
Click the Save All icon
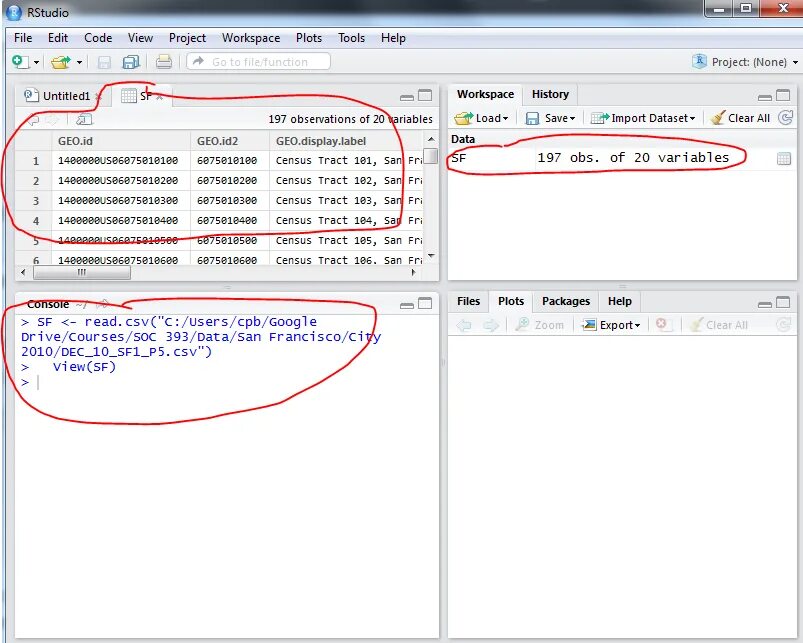tap(131, 62)
